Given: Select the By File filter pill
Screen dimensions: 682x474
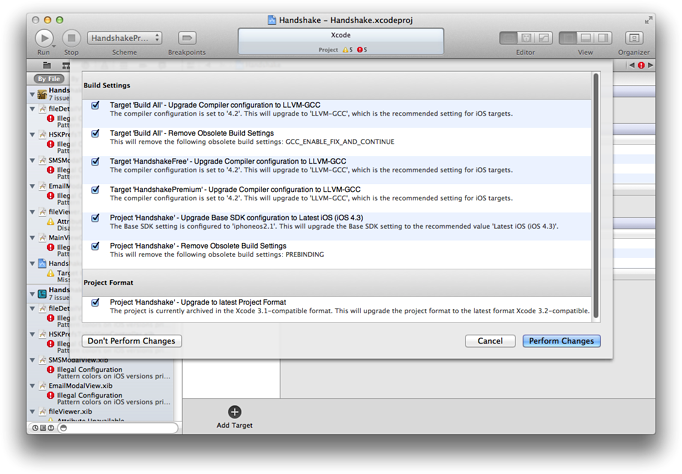Looking at the screenshot, I should [x=49, y=79].
